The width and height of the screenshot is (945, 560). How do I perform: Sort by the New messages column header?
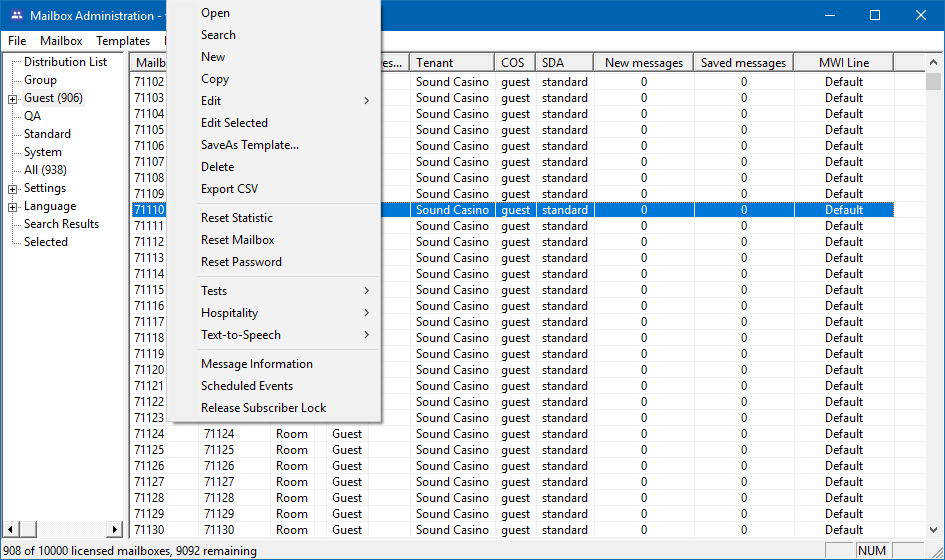(643, 63)
